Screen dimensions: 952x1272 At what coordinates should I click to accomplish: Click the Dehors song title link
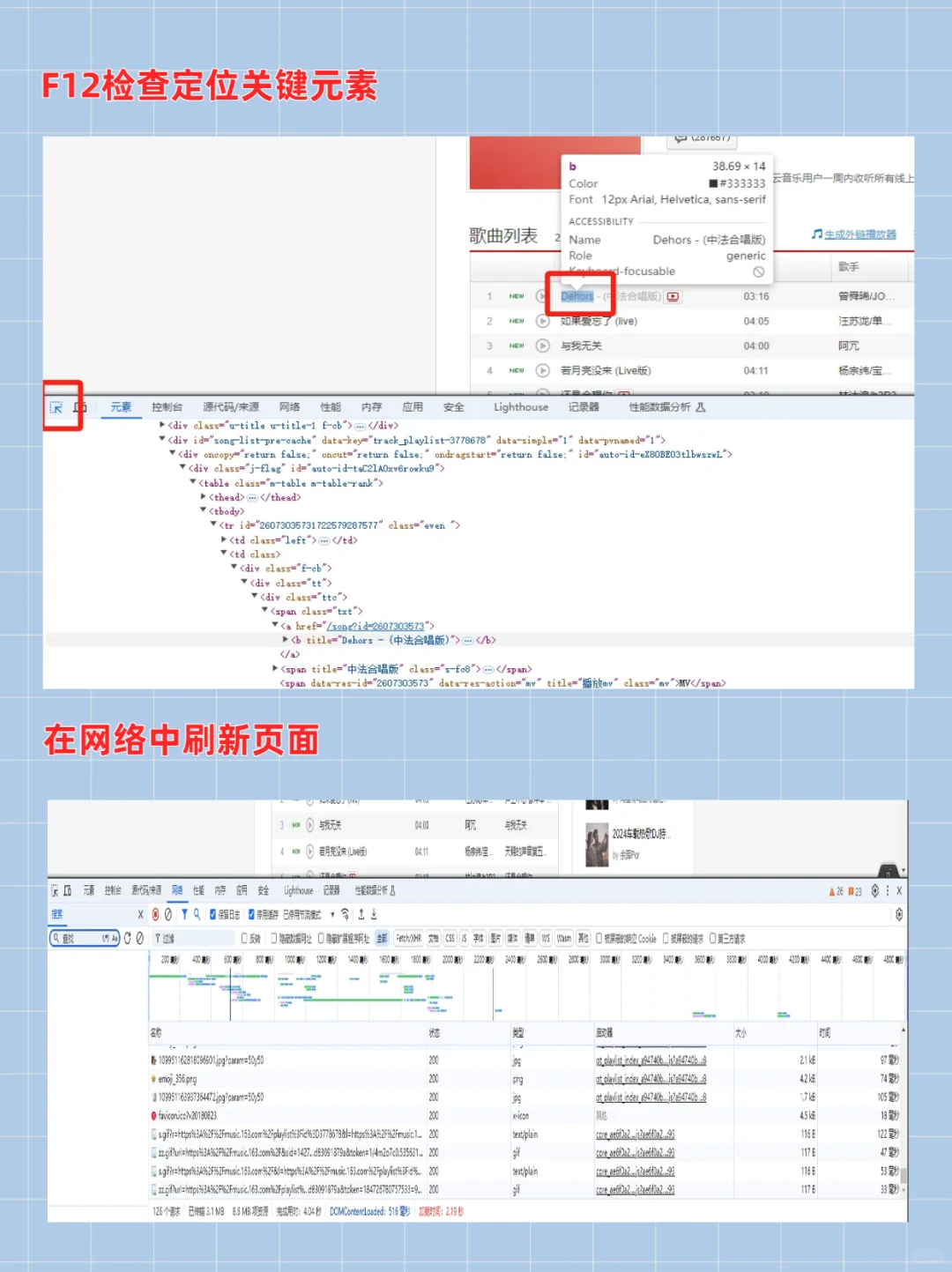coord(577,296)
